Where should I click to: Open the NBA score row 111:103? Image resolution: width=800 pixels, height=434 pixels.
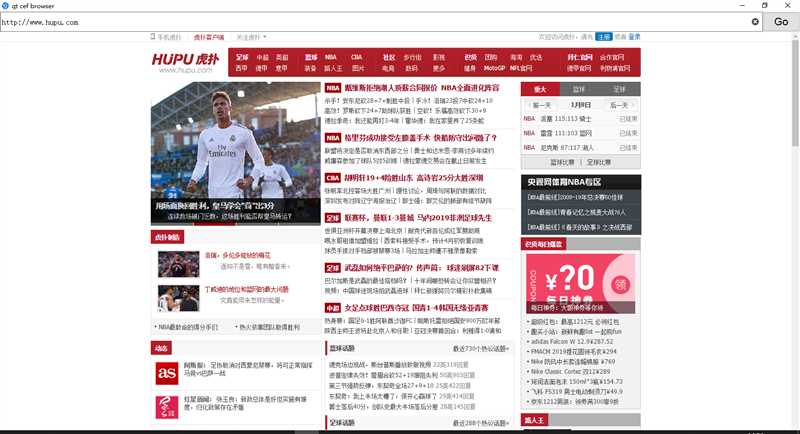(x=581, y=133)
